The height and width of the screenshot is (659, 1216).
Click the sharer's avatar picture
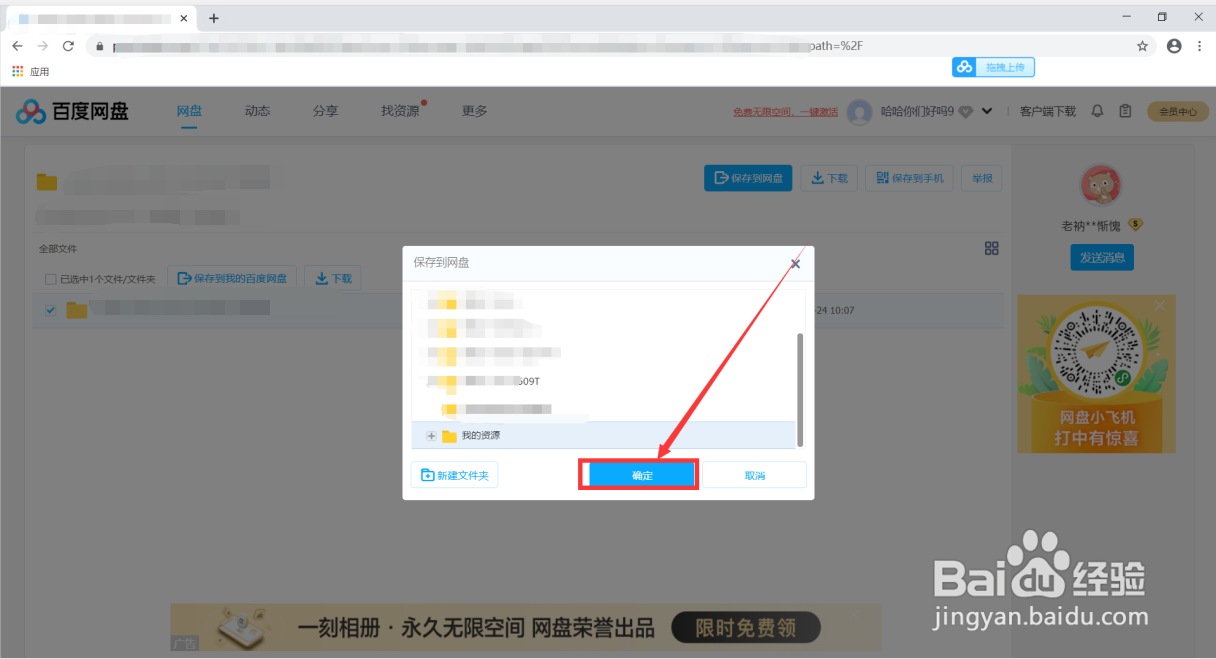coord(1101,185)
